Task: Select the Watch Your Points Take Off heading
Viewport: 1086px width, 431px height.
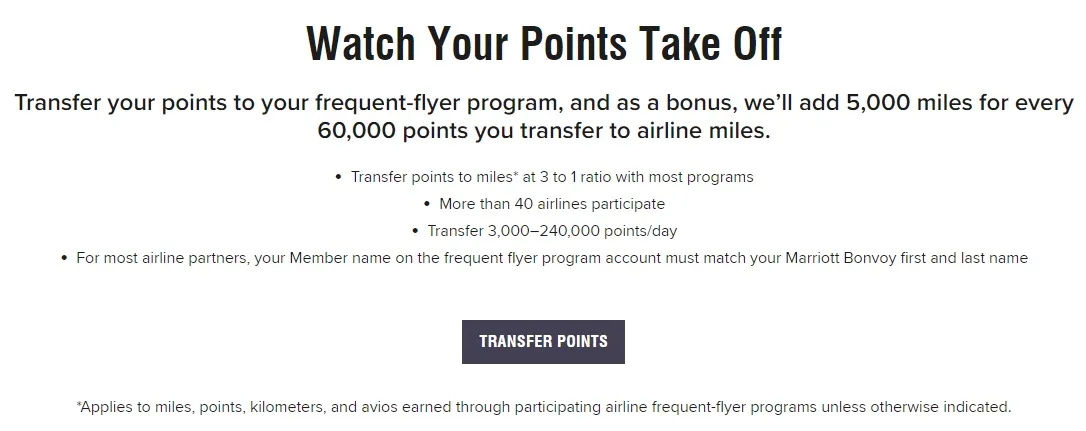Action: pyautogui.click(x=544, y=44)
